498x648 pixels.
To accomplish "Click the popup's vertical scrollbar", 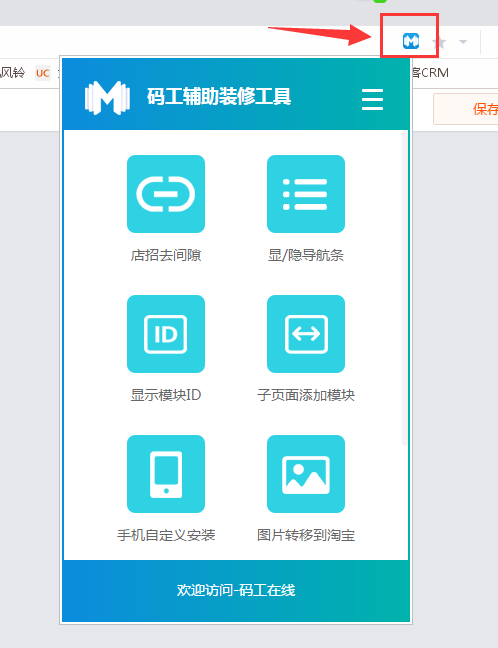I will pyautogui.click(x=404, y=288).
